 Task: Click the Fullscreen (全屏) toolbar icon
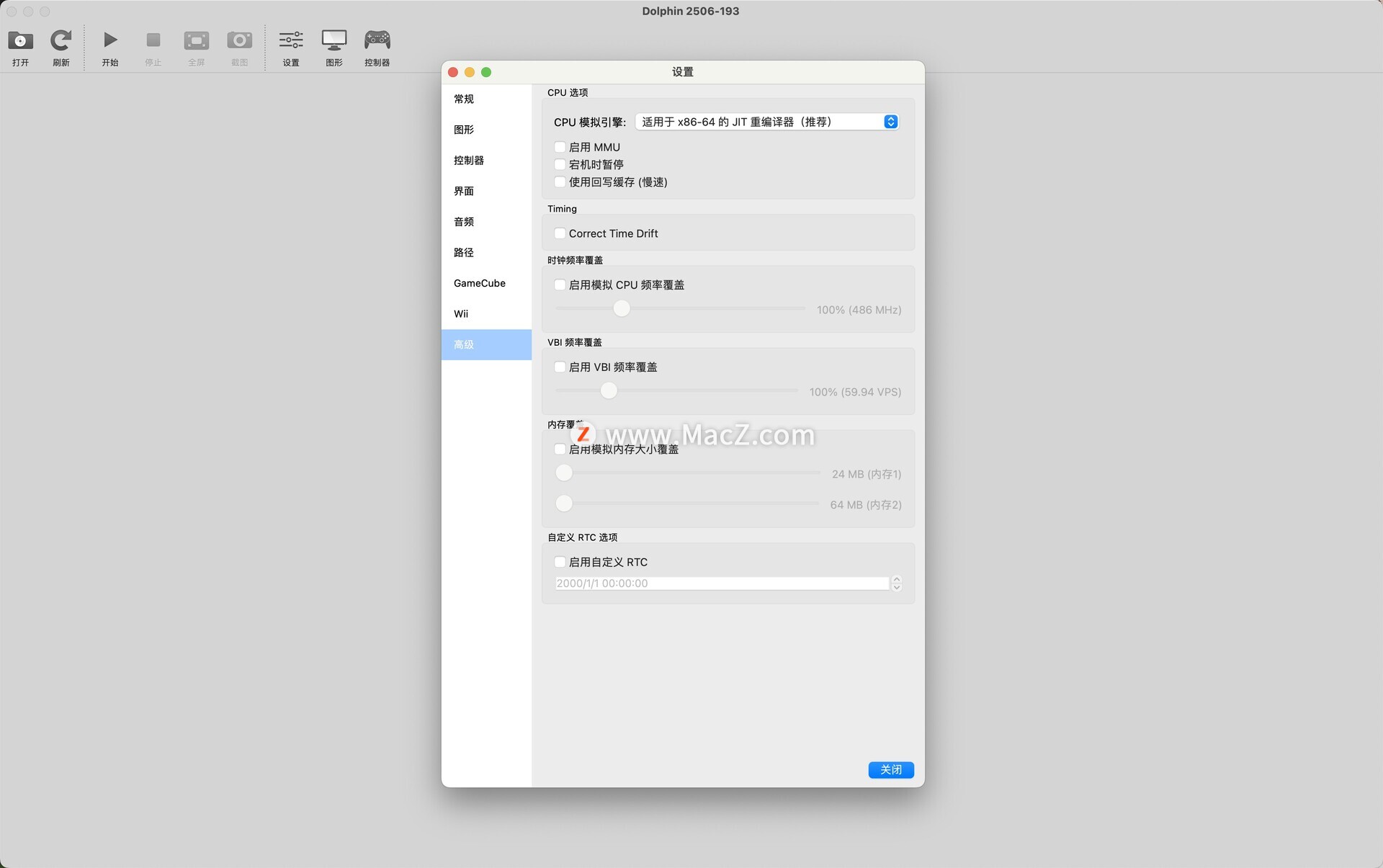196,40
